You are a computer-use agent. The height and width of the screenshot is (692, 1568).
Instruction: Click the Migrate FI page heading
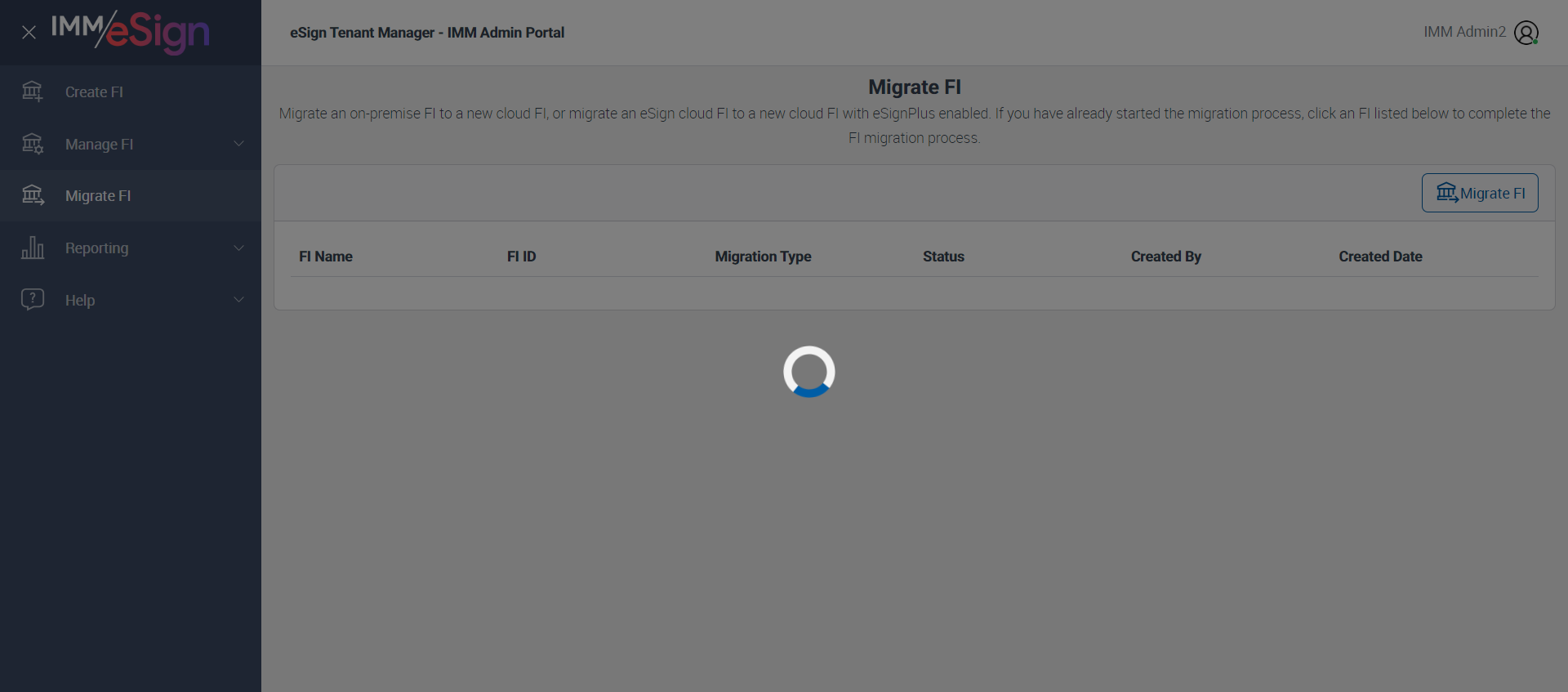[915, 87]
